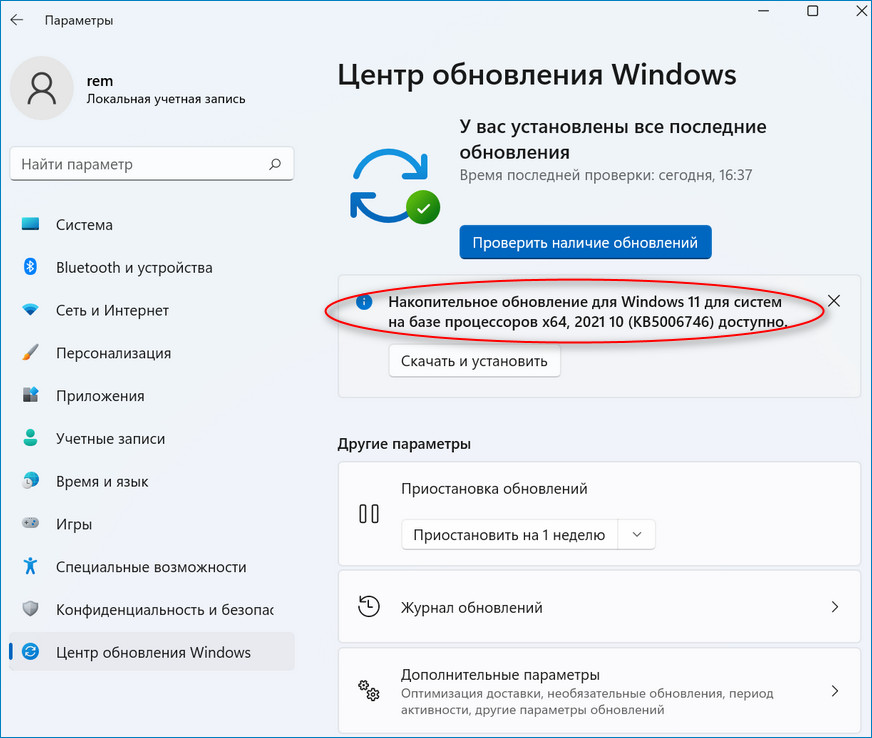This screenshot has width=872, height=738.
Task: Open Журнал обновлений via chevron
Action: pos(835,607)
